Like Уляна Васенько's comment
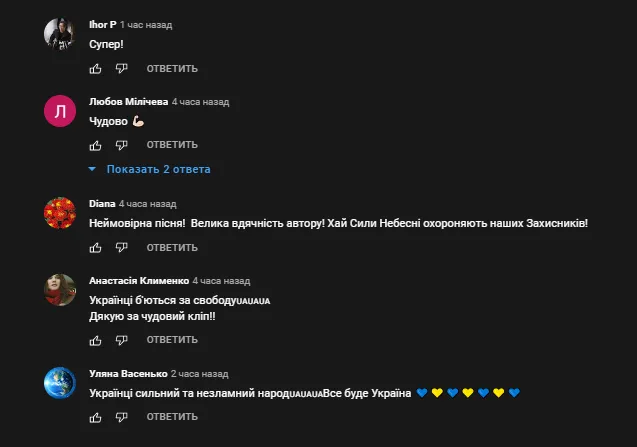Image resolution: width=637 pixels, height=447 pixels. coord(96,417)
